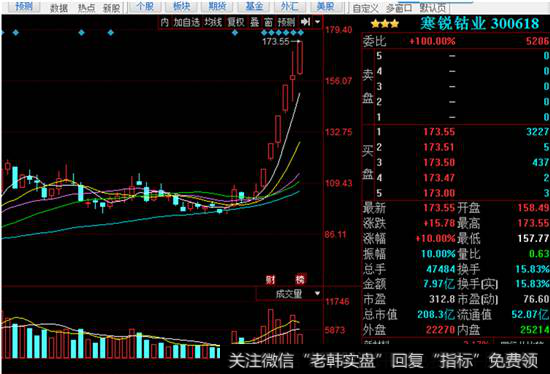Click the three-star rating icon
The width and height of the screenshot is (550, 374).
[385, 24]
